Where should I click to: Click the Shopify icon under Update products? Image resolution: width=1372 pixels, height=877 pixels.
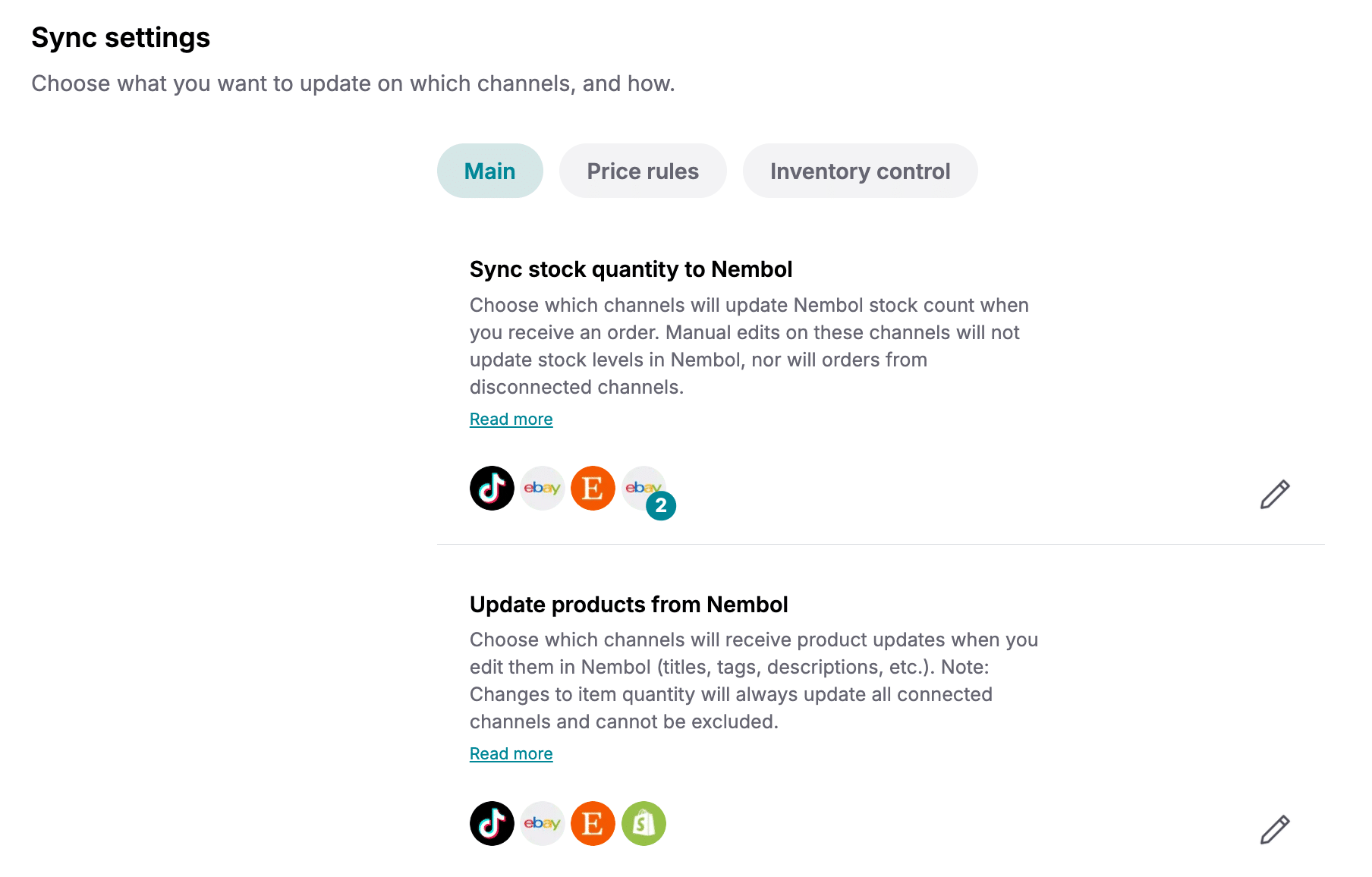tap(644, 823)
